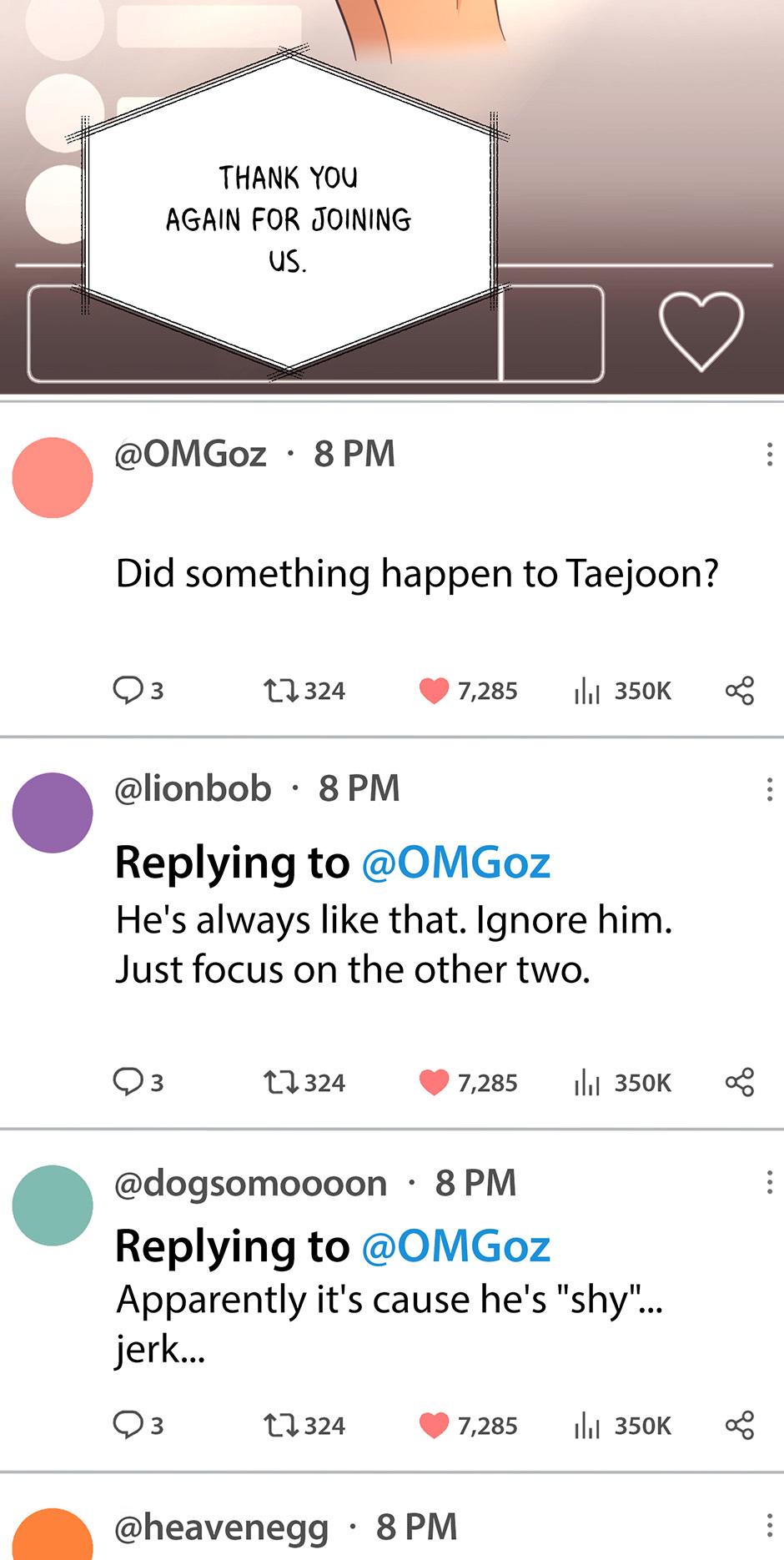Share the @OMGoz post
This screenshot has width=784, height=1560.
coord(740,691)
